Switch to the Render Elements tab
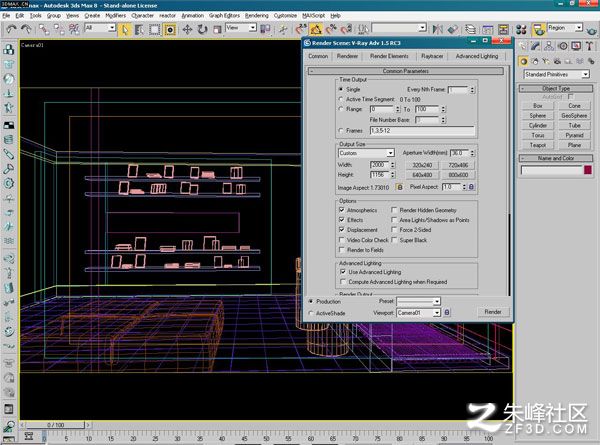This screenshot has width=600, height=445. (x=389, y=56)
